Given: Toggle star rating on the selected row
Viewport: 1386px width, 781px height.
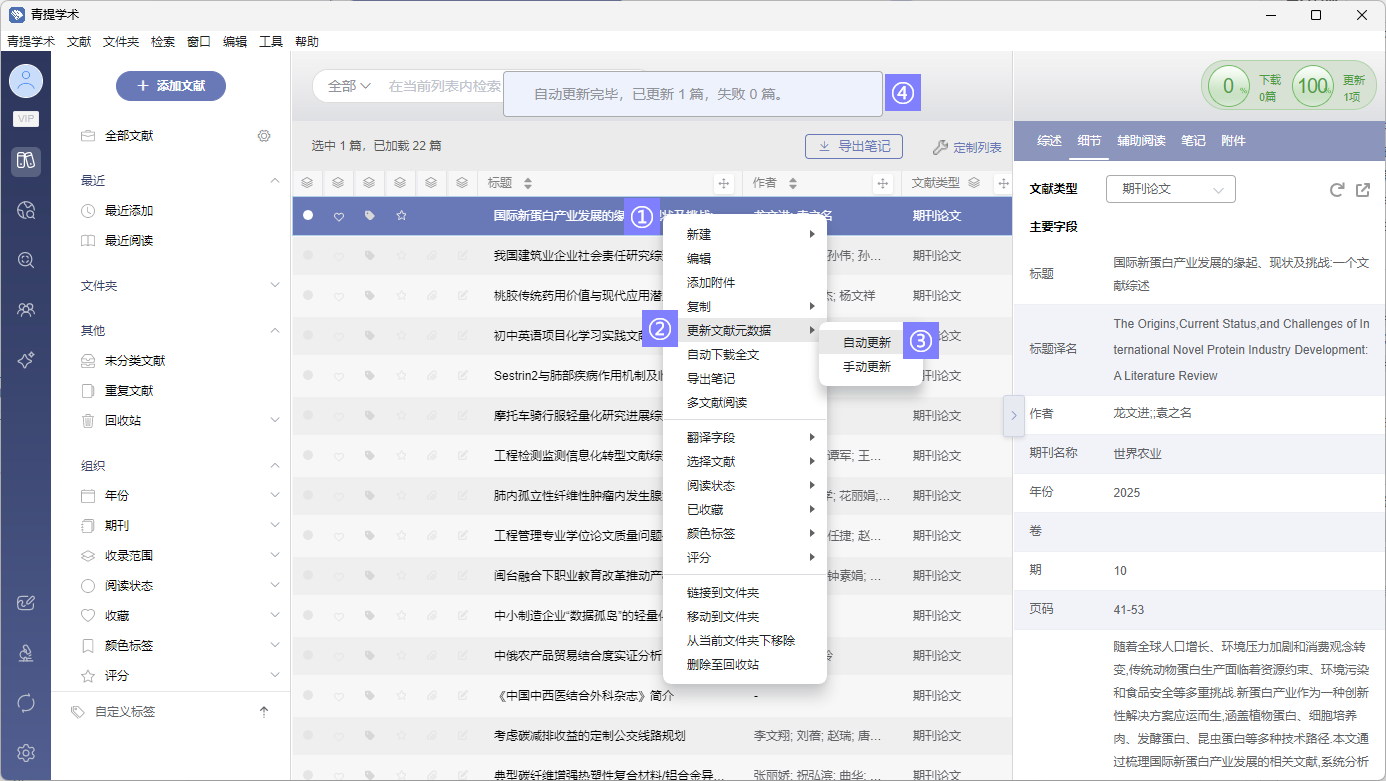Looking at the screenshot, I should click(x=401, y=216).
